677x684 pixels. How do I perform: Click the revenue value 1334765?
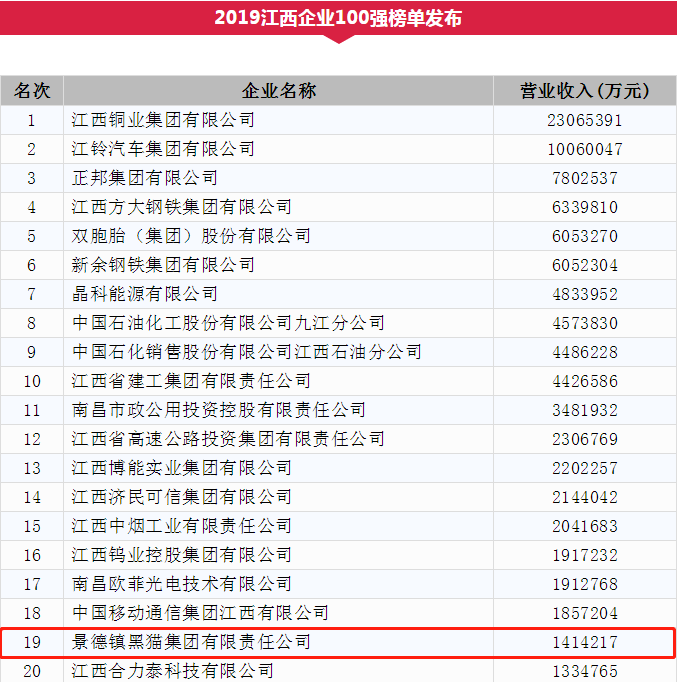(584, 671)
